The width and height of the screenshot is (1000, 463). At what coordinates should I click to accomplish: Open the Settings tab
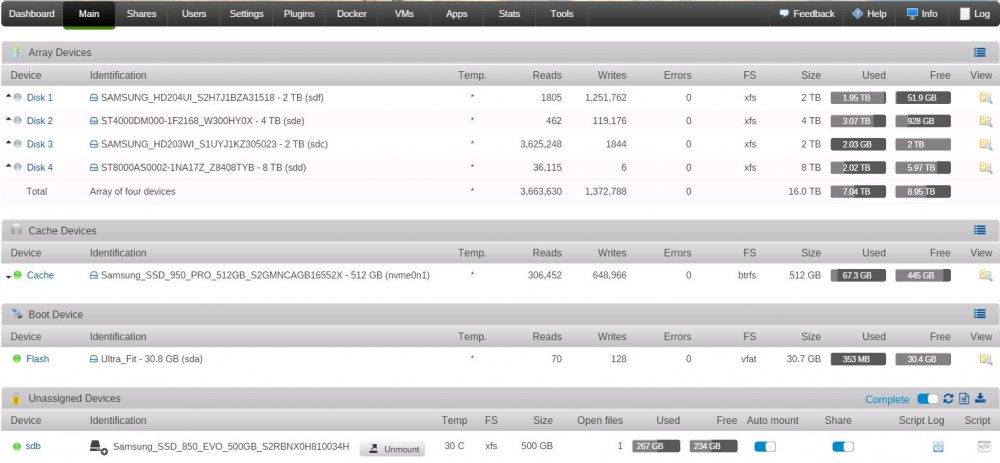(247, 14)
